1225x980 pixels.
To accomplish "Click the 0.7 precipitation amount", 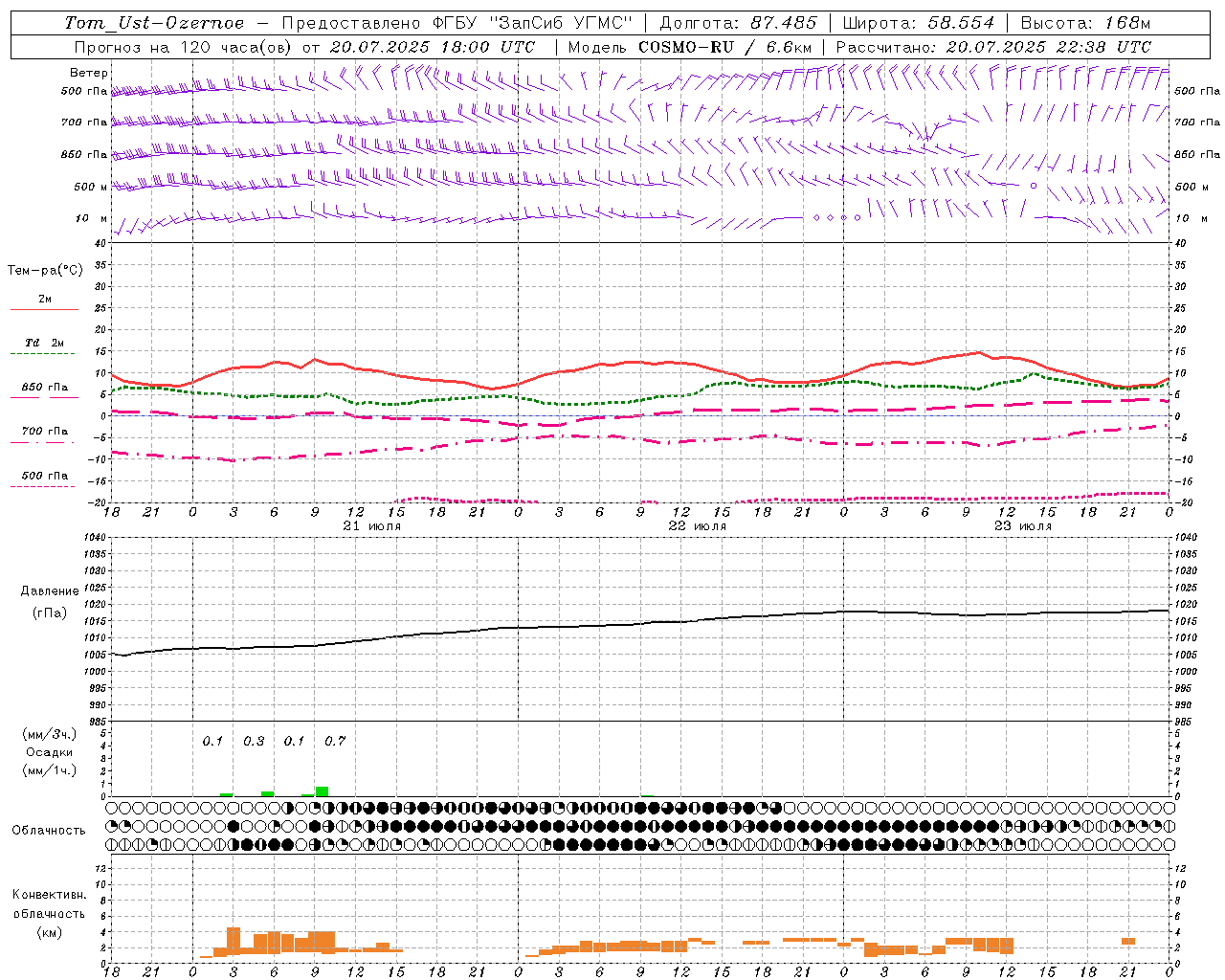I will [x=335, y=742].
